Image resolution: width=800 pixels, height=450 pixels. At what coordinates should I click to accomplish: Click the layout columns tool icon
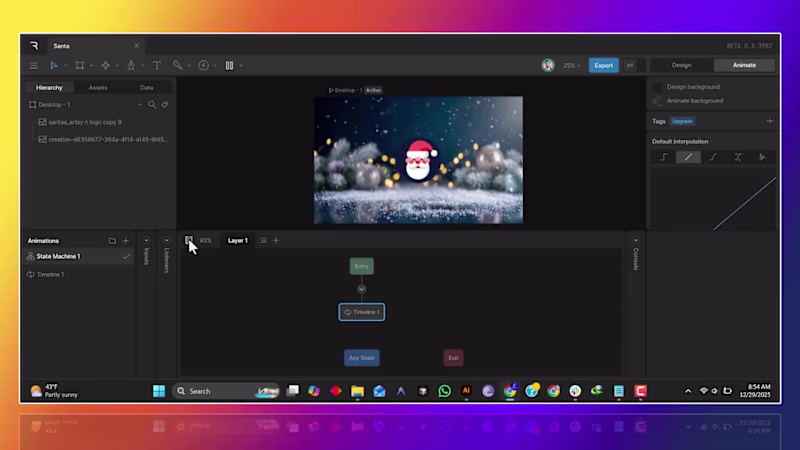pyautogui.click(x=229, y=65)
